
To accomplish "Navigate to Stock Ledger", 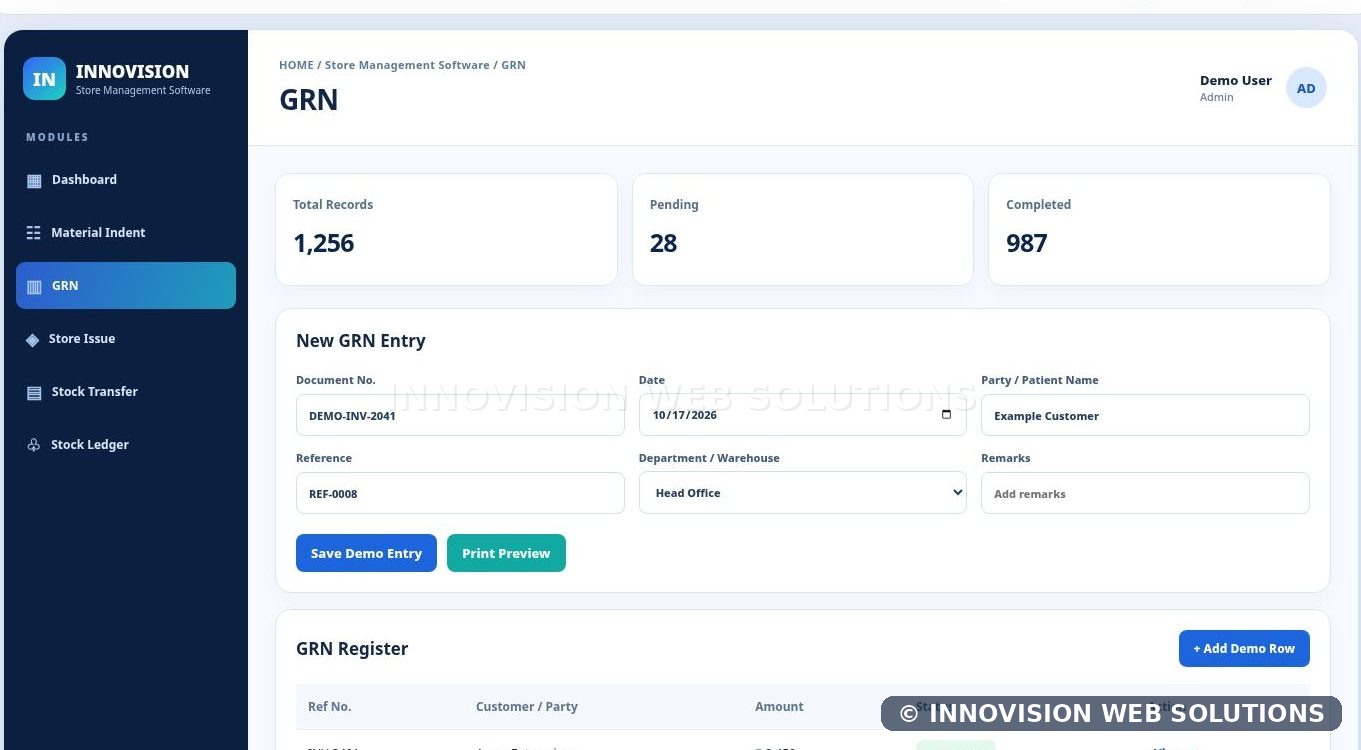I will coord(126,445).
